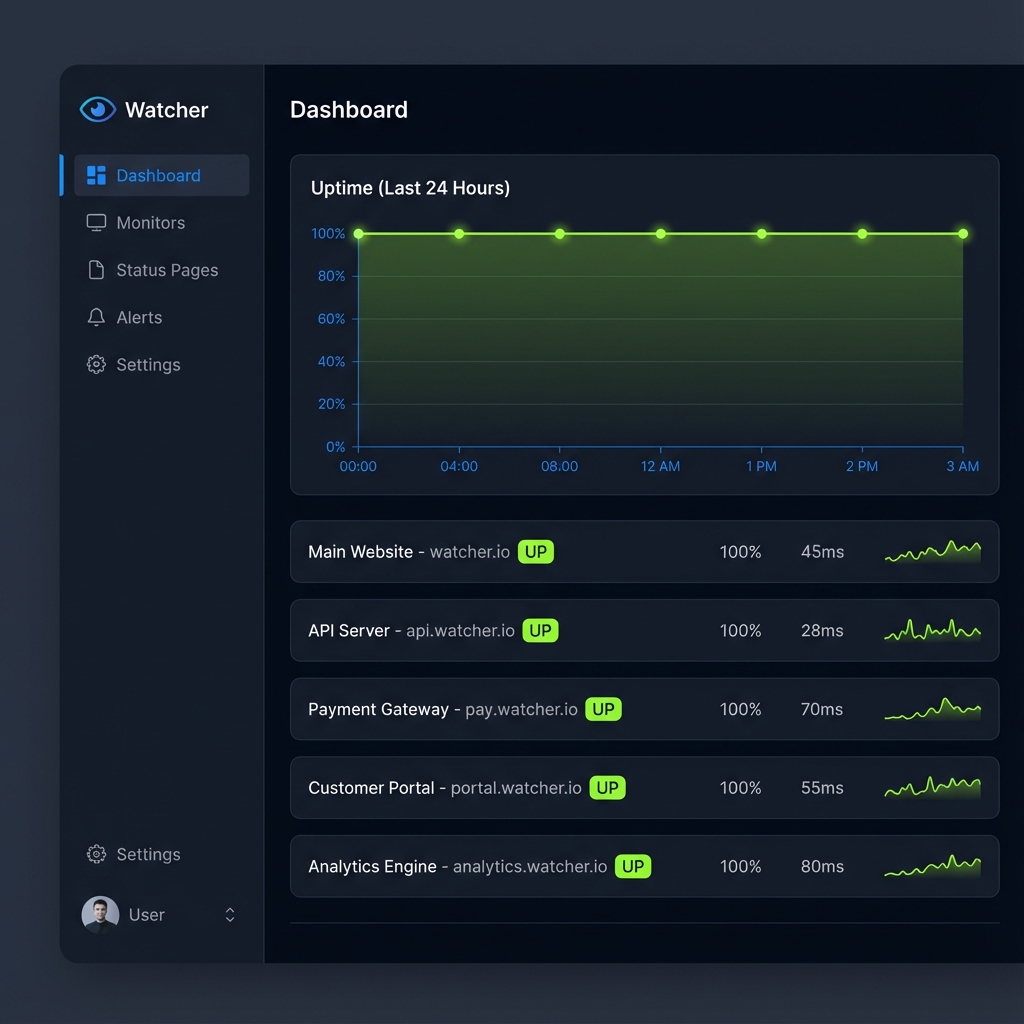Select Monitors in the sidebar
Screen dimensions: 1024x1024
[151, 222]
